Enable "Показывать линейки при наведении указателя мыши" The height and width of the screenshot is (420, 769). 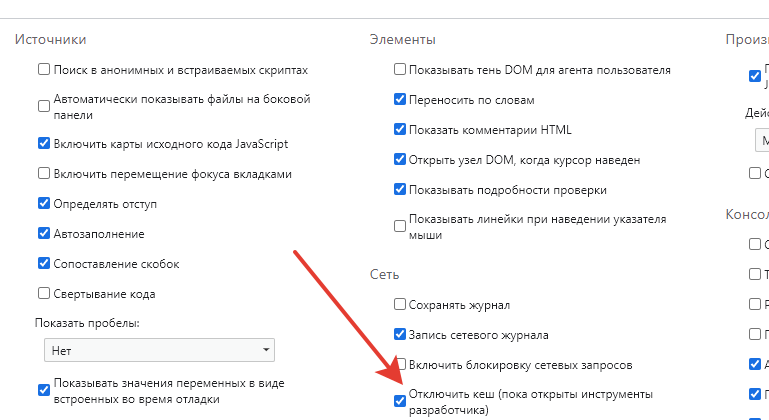pos(400,226)
